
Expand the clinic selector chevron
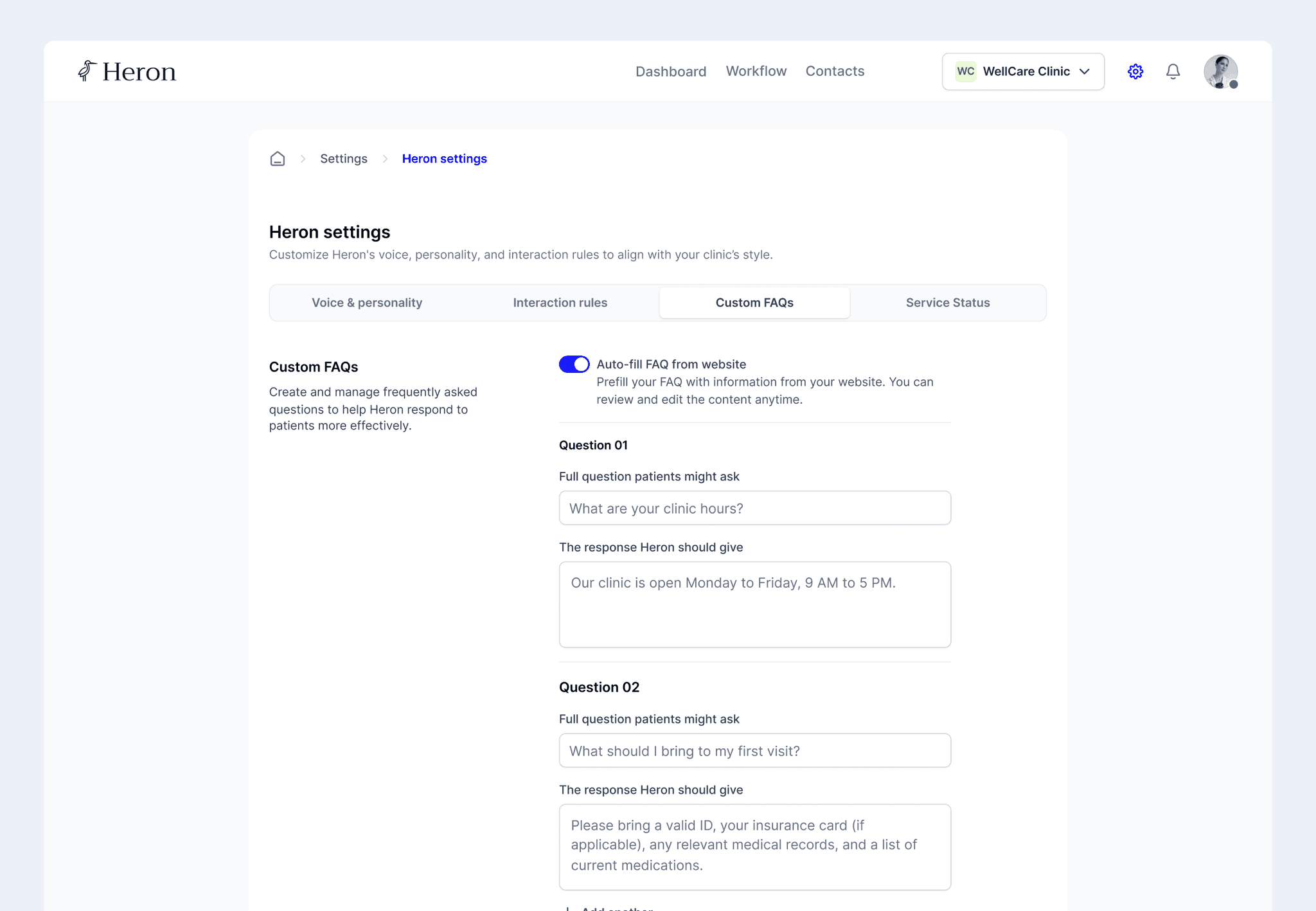(1084, 71)
